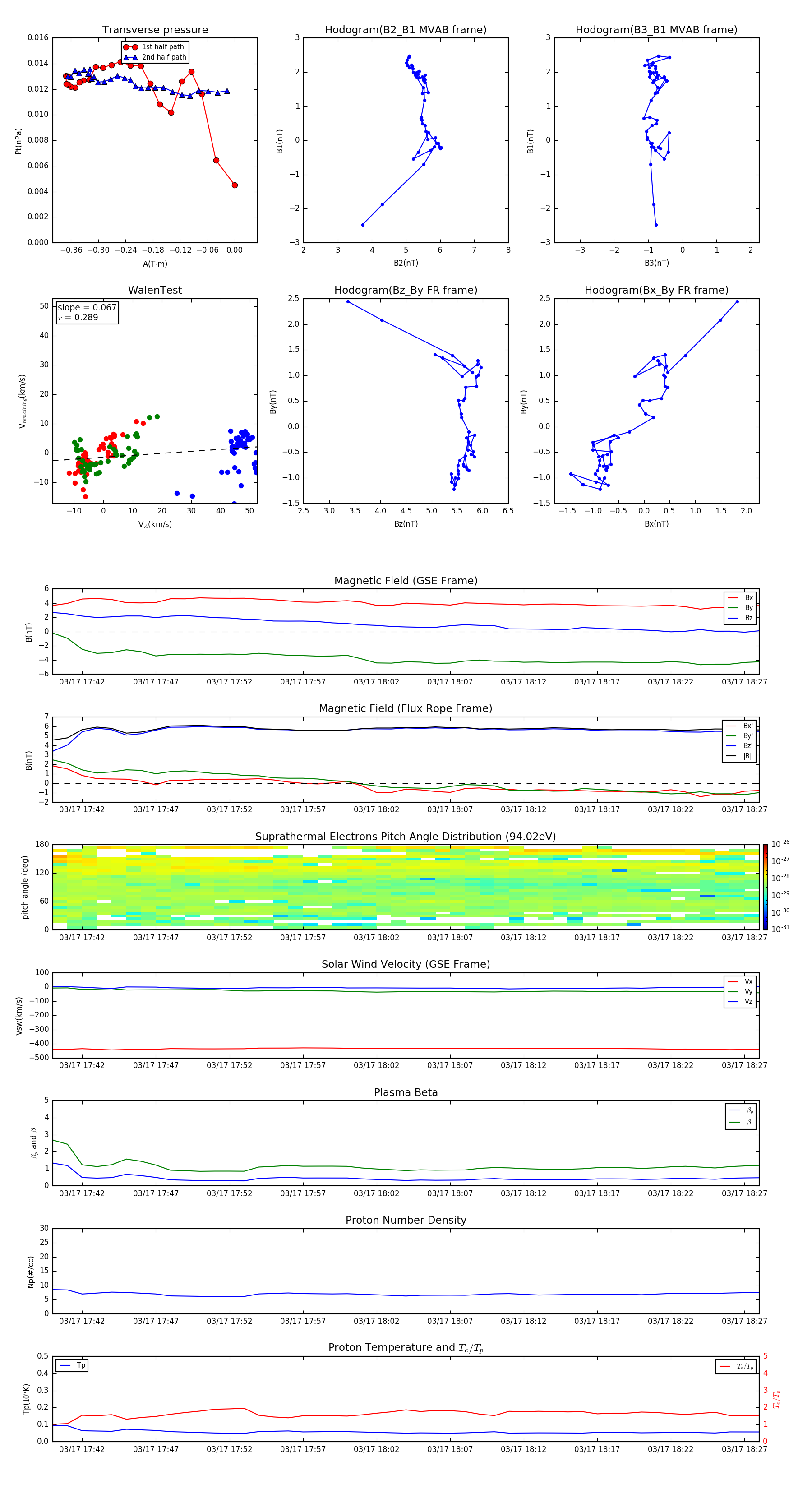Click the 'V_remaining(km/s)' Walen y-axis label
Screen dimensions: 812x1489
pyautogui.click(x=22, y=401)
